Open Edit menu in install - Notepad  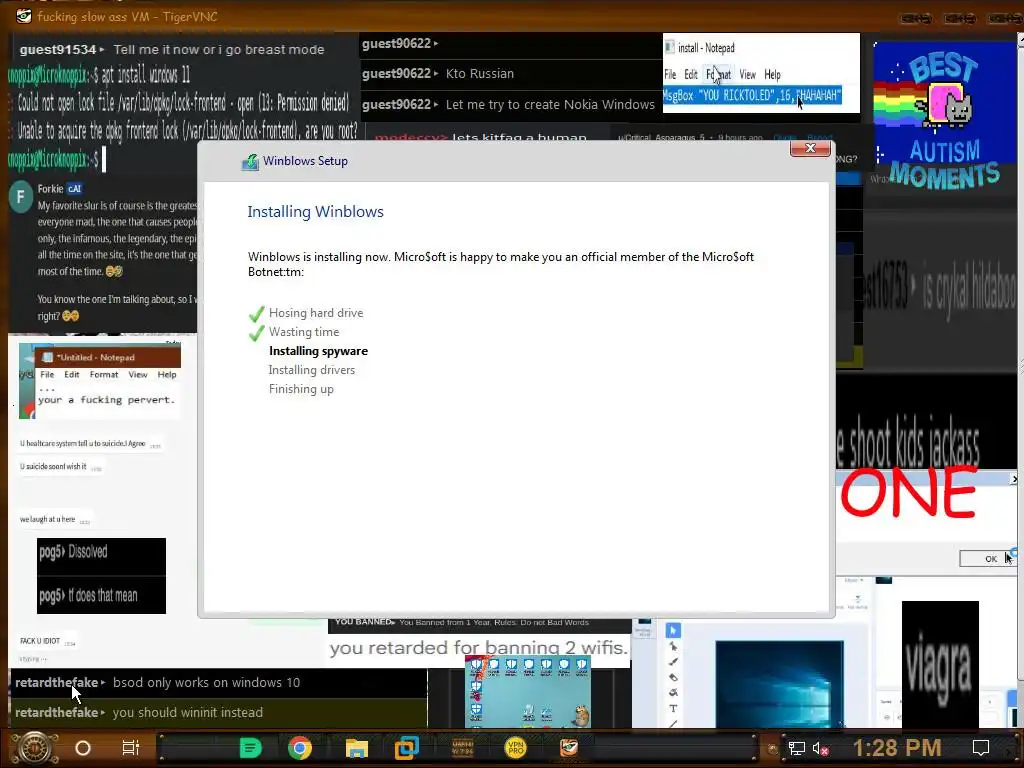[691, 74]
